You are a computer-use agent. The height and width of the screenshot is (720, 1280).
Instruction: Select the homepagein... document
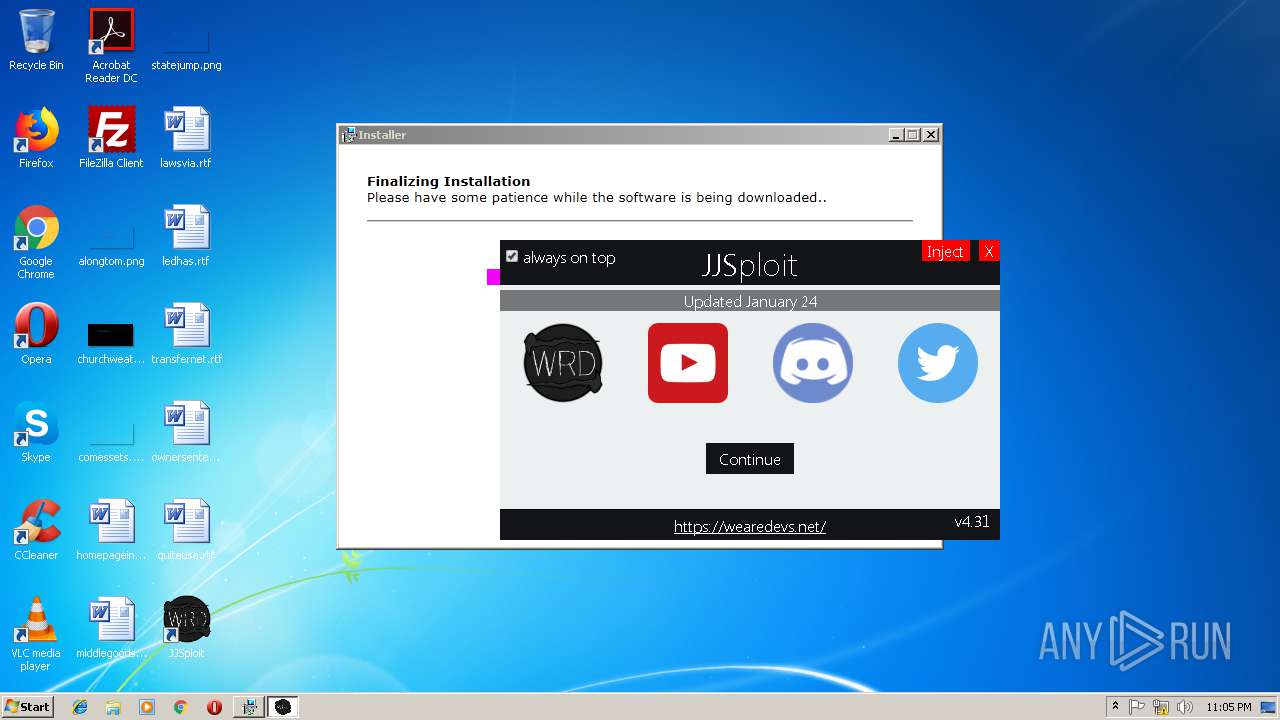(111, 530)
